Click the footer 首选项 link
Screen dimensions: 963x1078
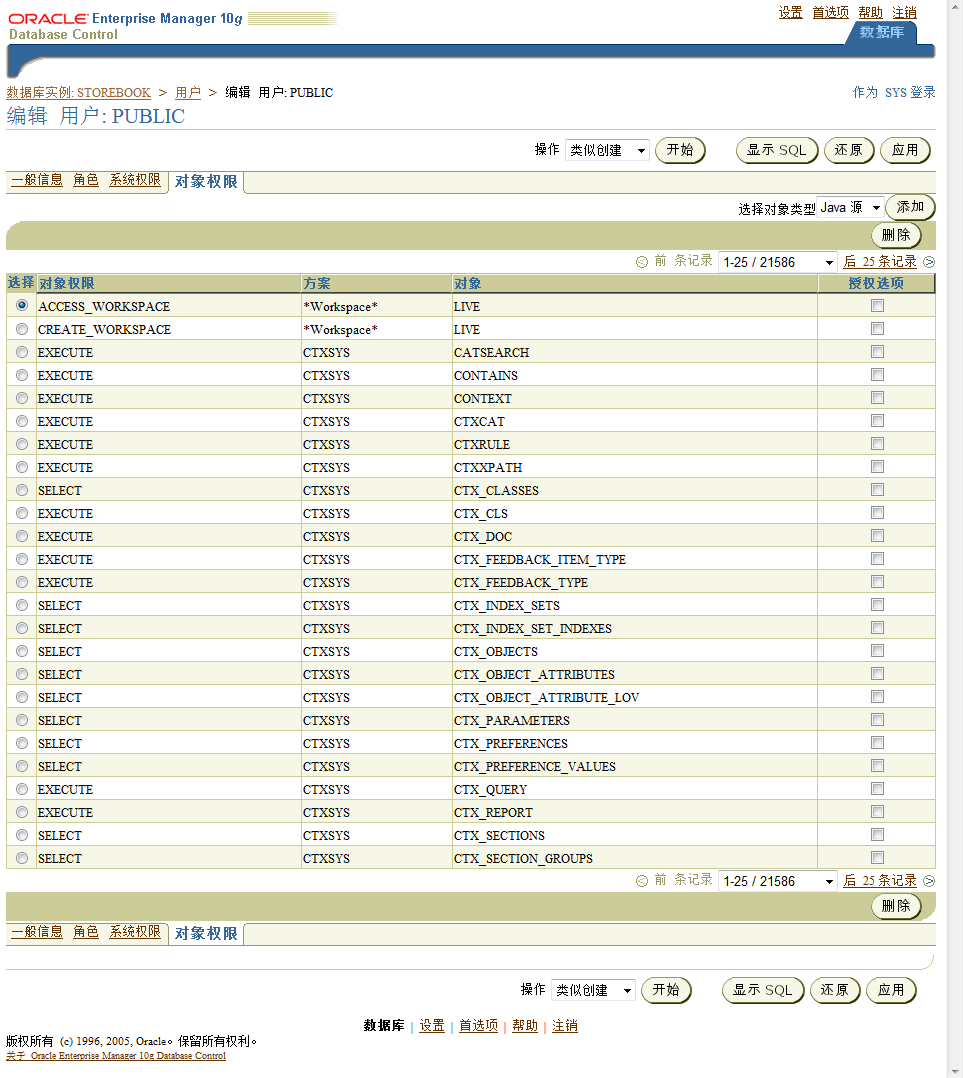pos(478,1026)
